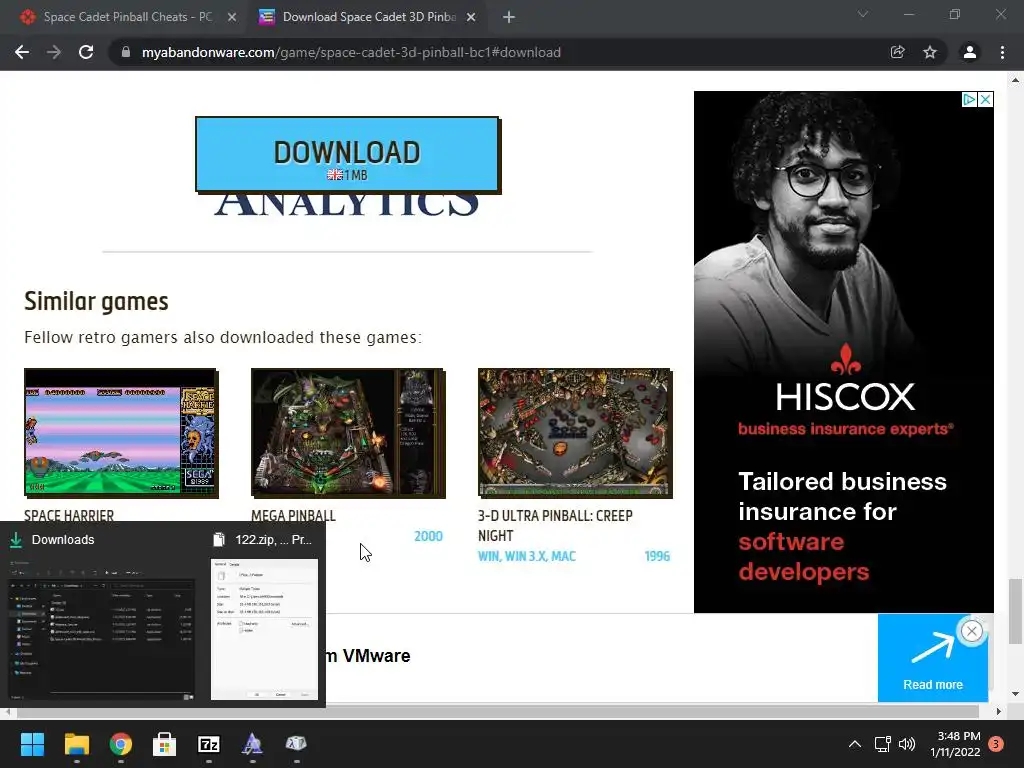Select the Download Space Cadet 3D Pinball tab
This screenshot has width=1024, height=768.
click(369, 18)
